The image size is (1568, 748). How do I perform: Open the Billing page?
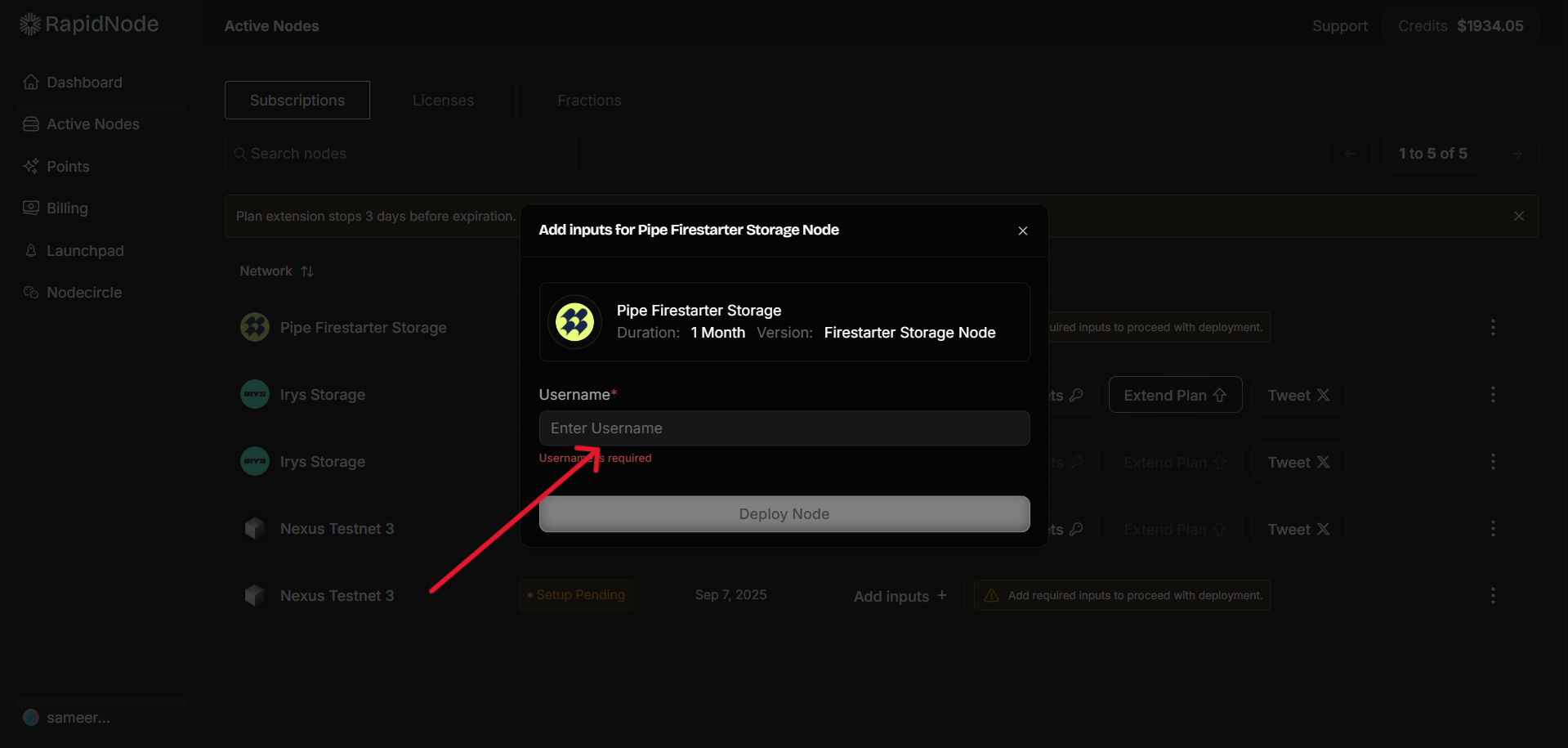click(x=67, y=208)
